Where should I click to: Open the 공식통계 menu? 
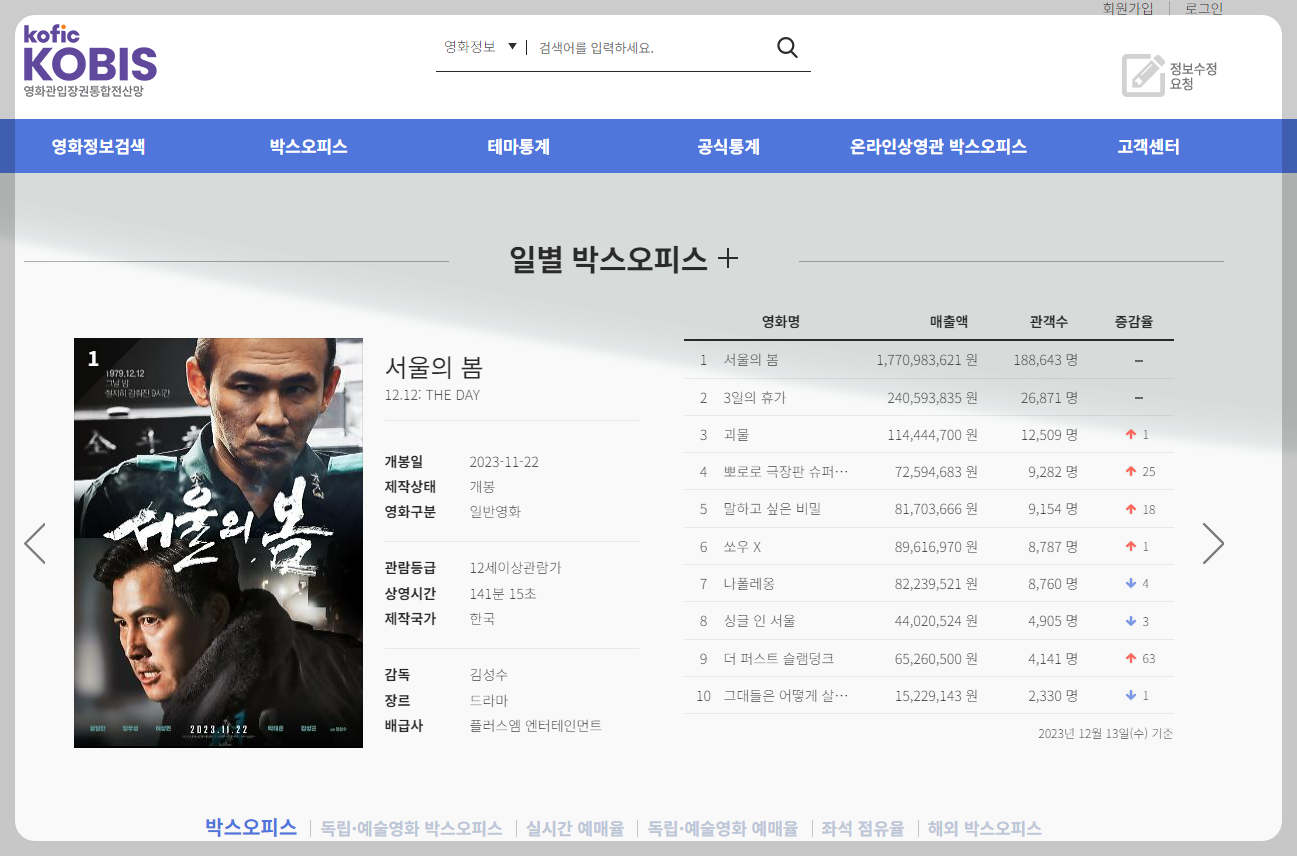[x=729, y=147]
